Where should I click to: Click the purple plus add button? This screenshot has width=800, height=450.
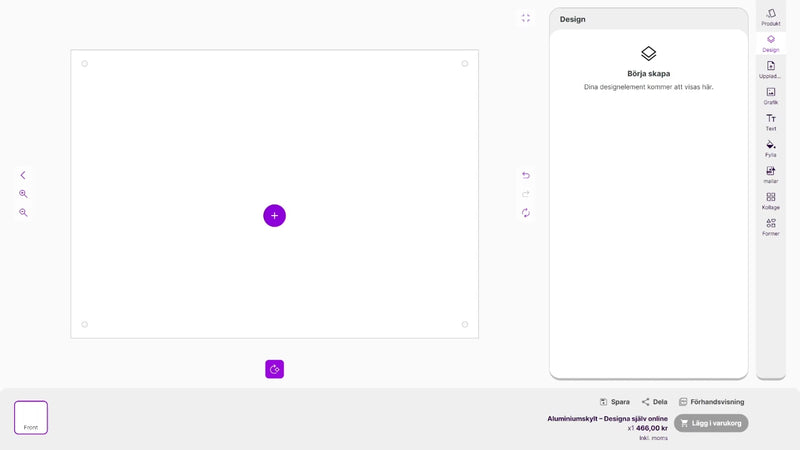(275, 215)
